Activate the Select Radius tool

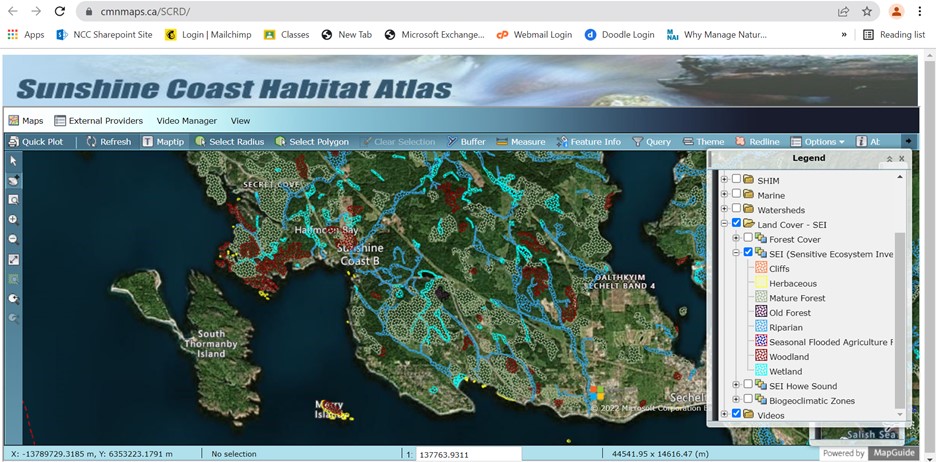coord(229,141)
